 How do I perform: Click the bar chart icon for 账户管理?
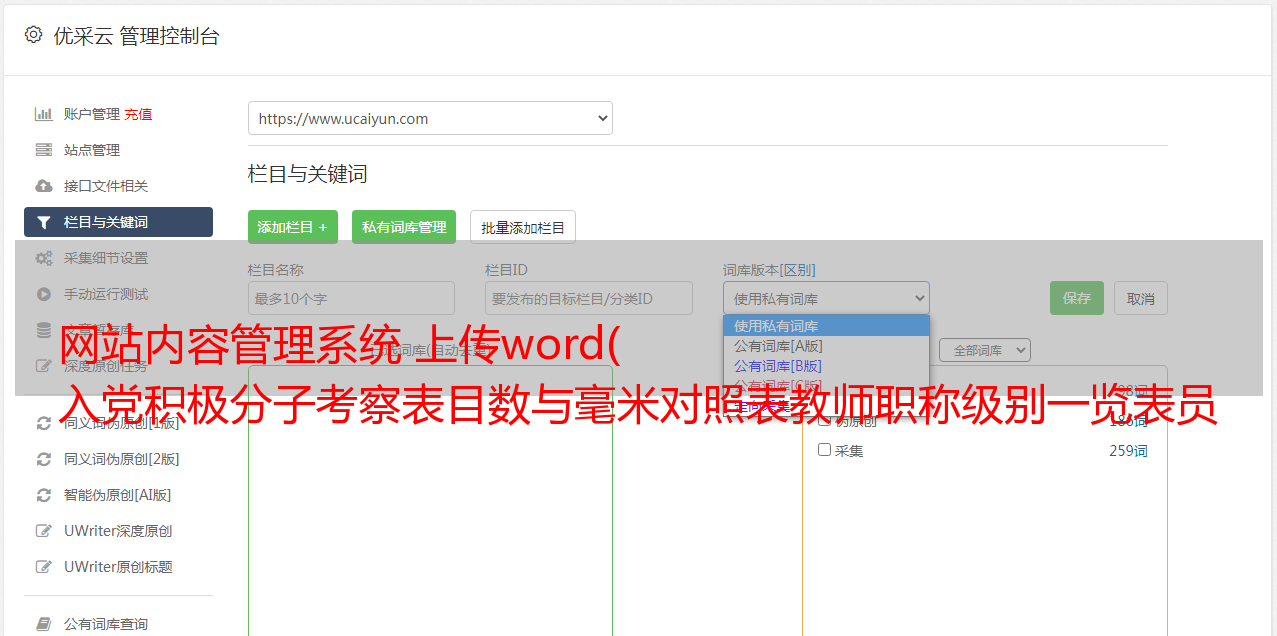coord(44,114)
